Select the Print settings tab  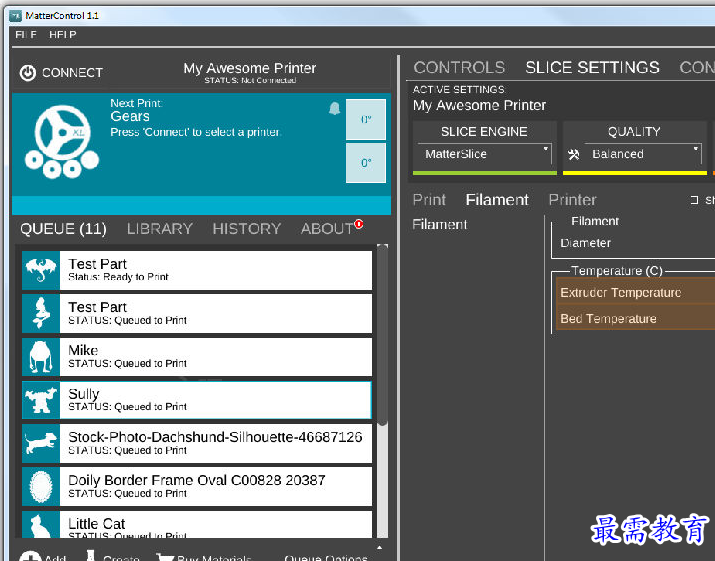(x=429, y=200)
